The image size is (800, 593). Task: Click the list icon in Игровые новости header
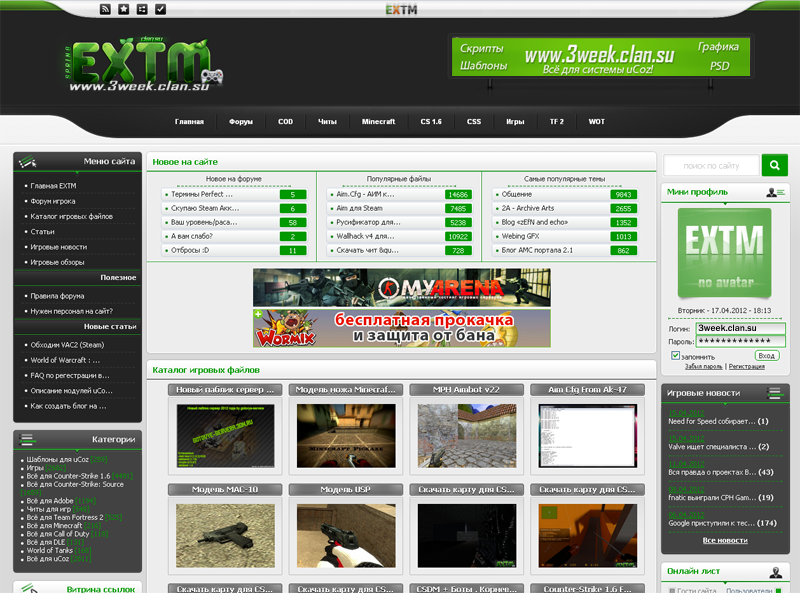pos(774,394)
